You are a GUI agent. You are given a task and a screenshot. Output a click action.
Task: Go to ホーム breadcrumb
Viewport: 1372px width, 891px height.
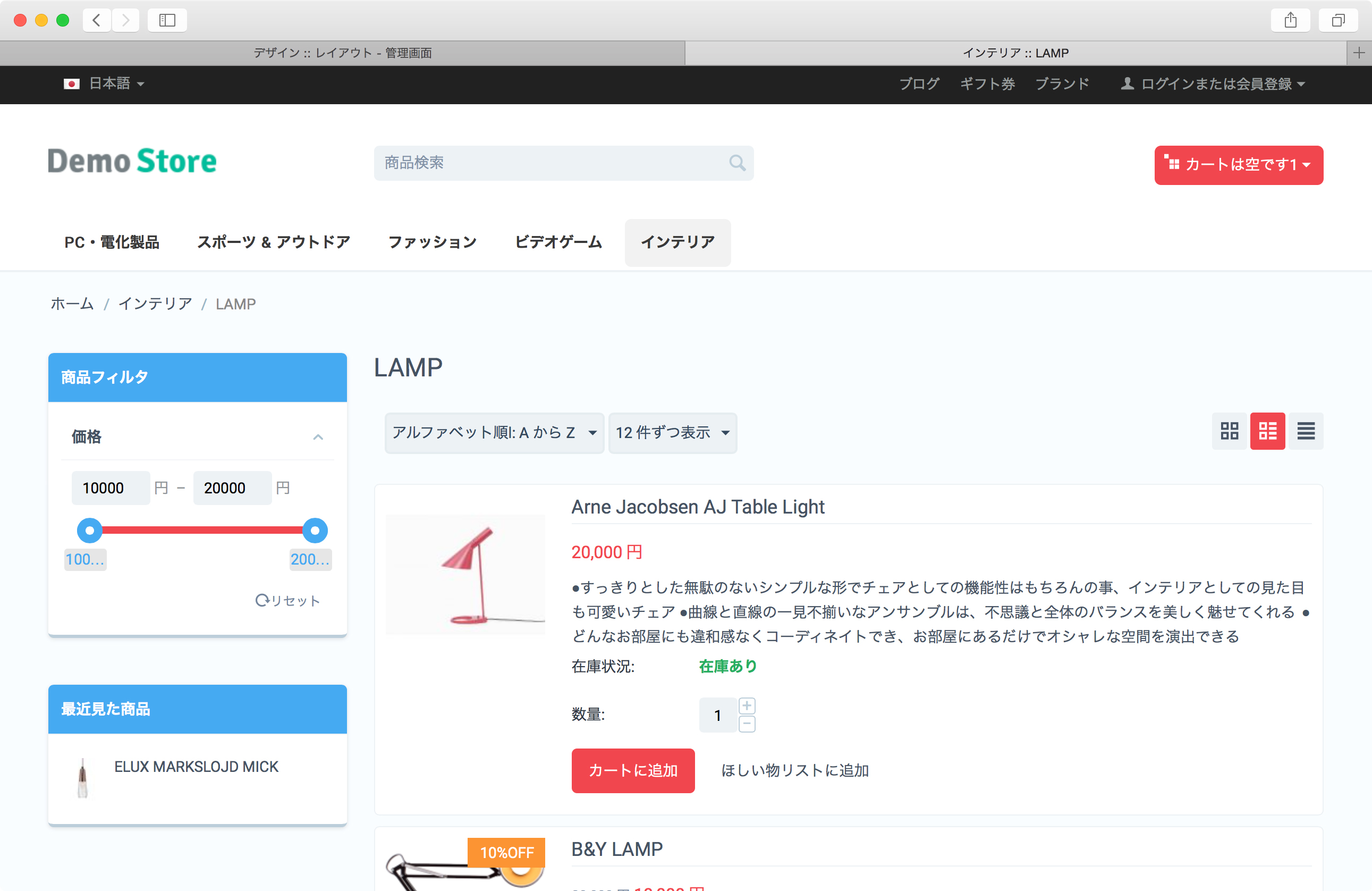point(72,304)
